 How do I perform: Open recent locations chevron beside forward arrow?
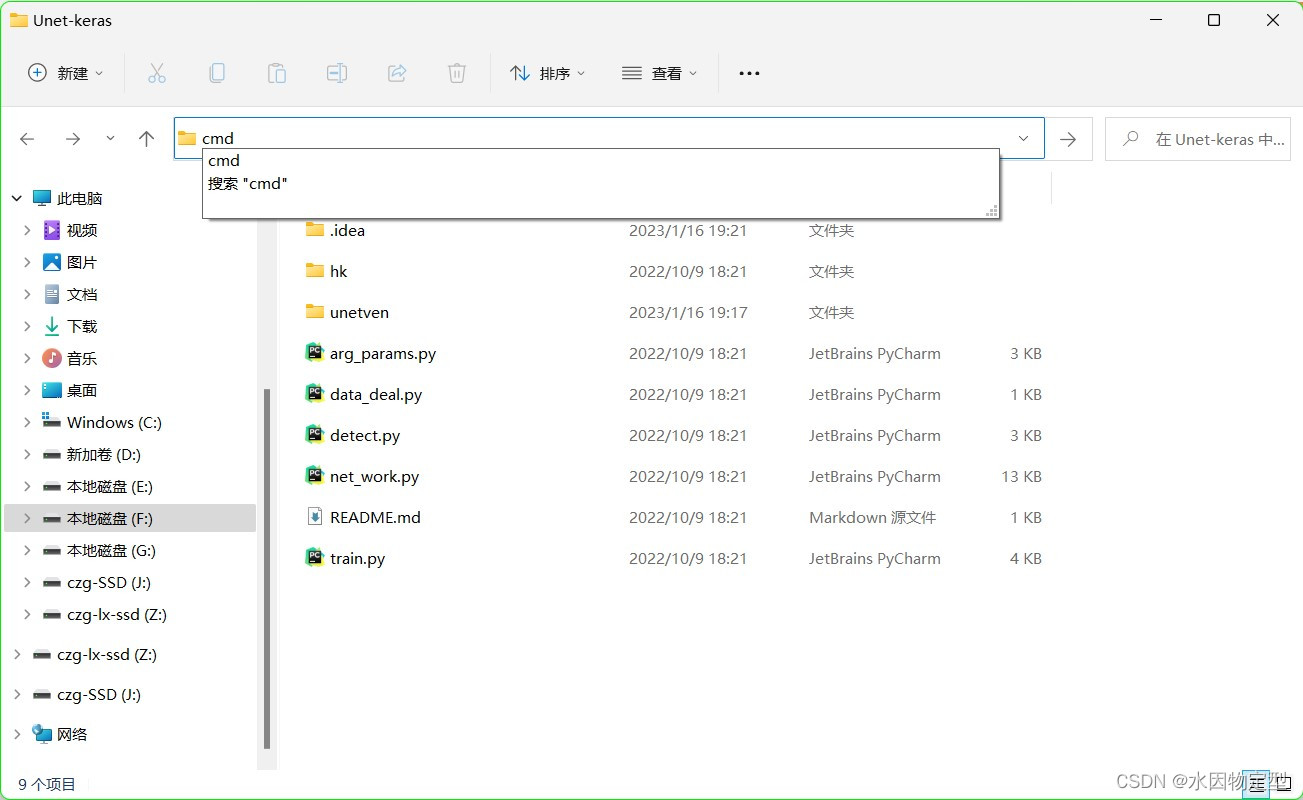(110, 138)
